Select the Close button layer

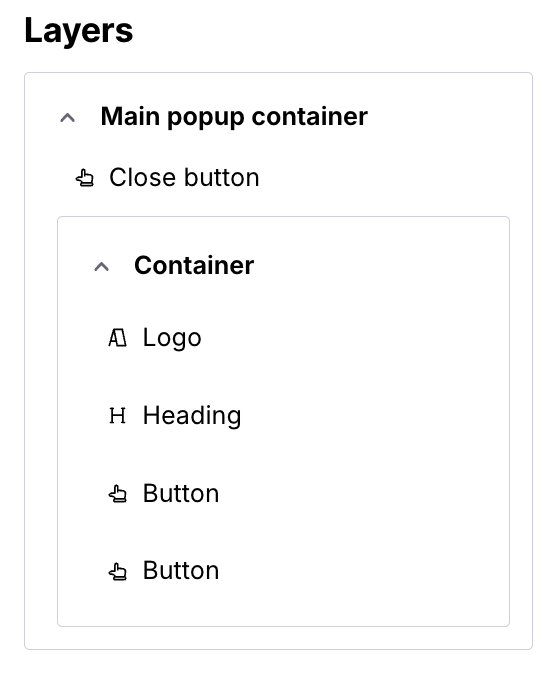coord(184,177)
